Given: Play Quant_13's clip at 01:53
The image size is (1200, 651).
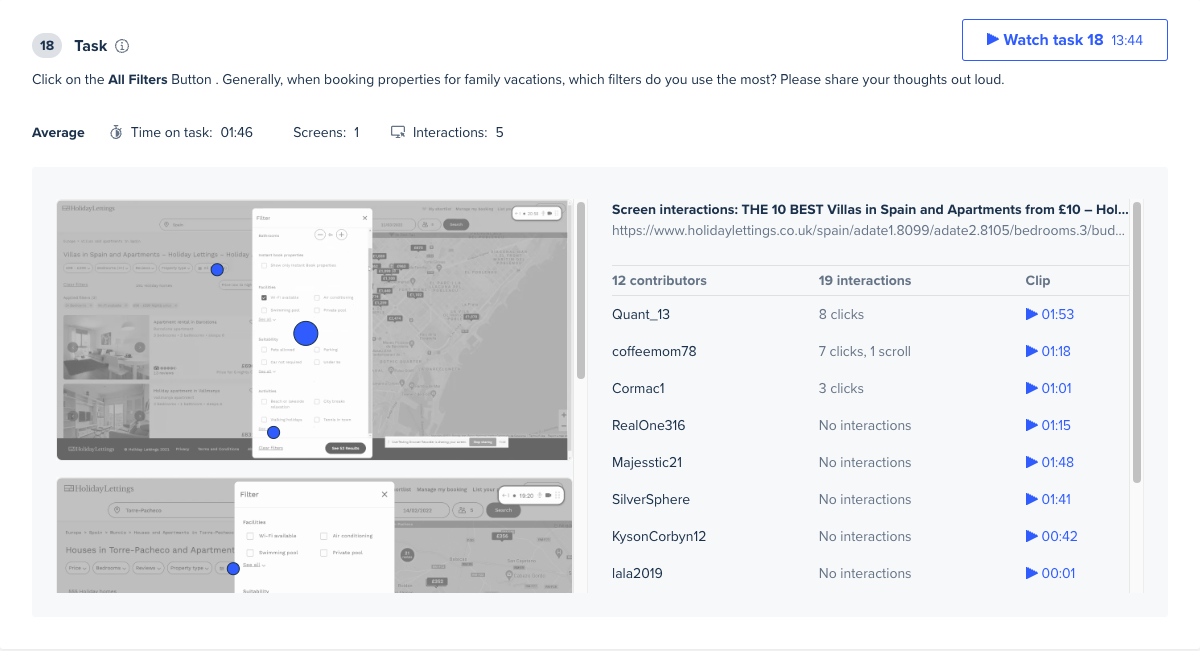Looking at the screenshot, I should pyautogui.click(x=1050, y=314).
